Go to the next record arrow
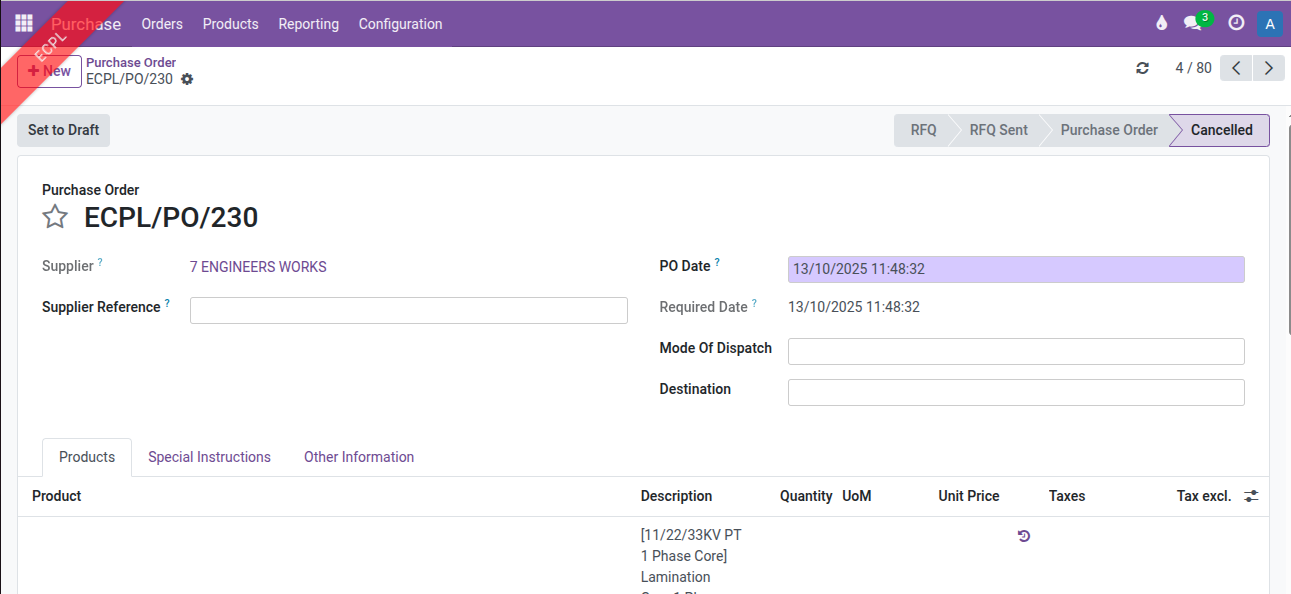Viewport: 1291px width, 594px height. 1268,68
